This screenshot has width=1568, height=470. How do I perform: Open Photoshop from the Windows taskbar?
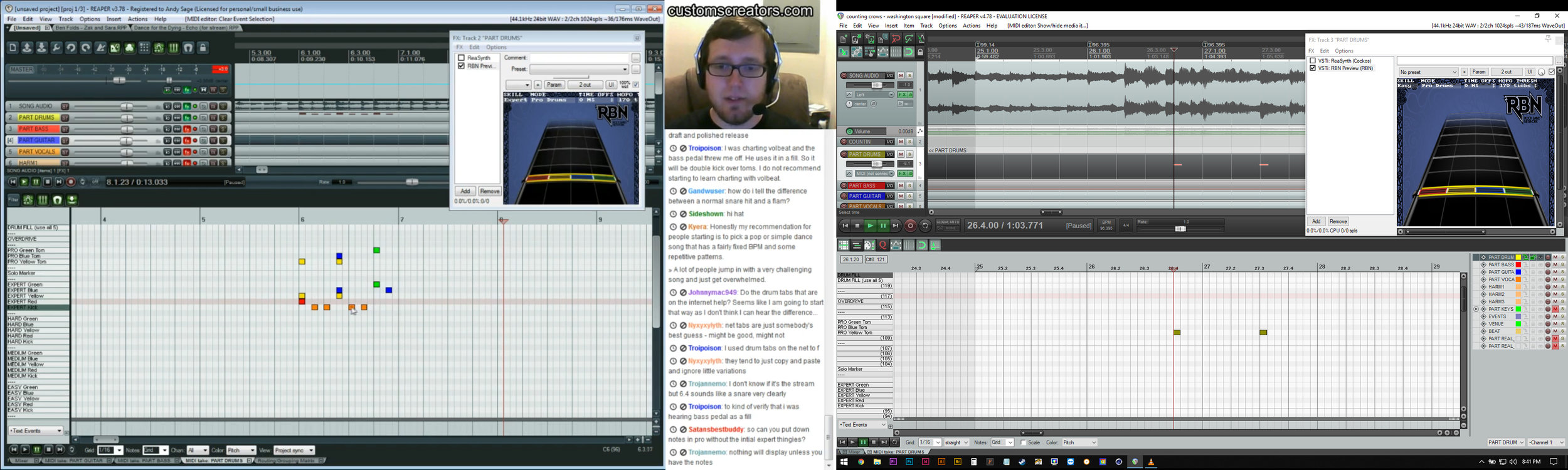point(909,462)
